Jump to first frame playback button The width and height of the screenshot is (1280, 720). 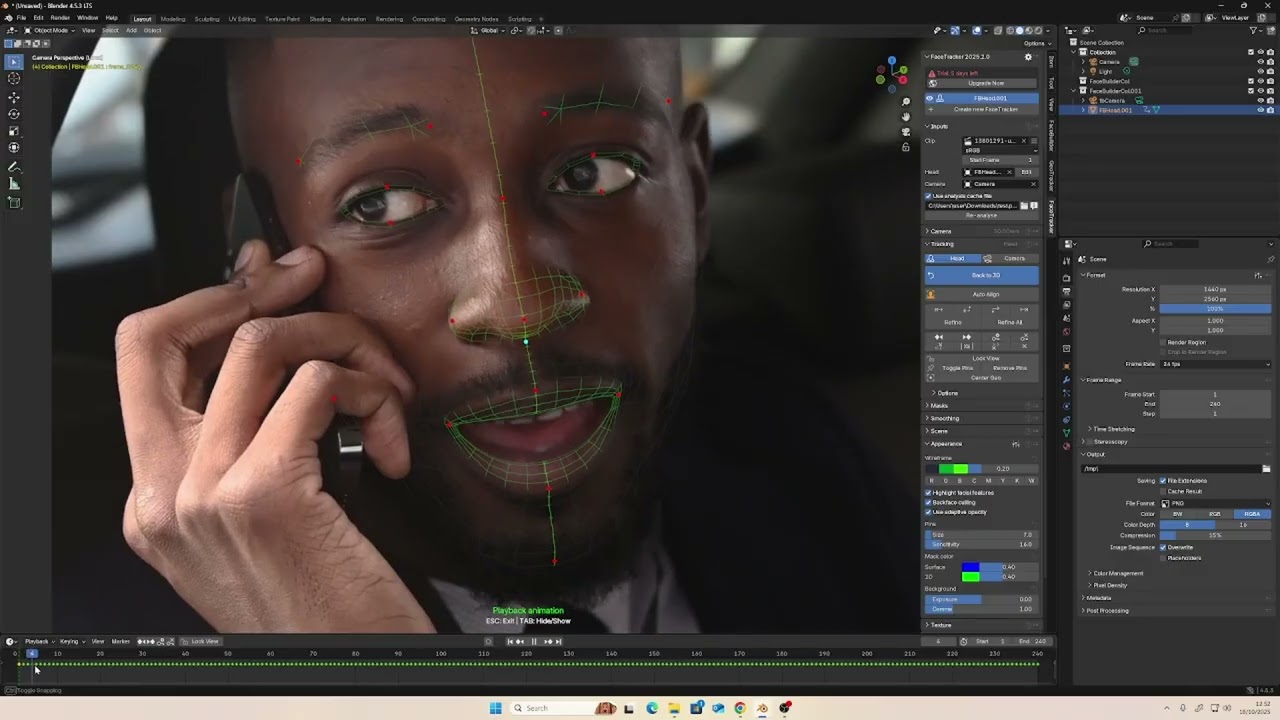tap(510, 641)
